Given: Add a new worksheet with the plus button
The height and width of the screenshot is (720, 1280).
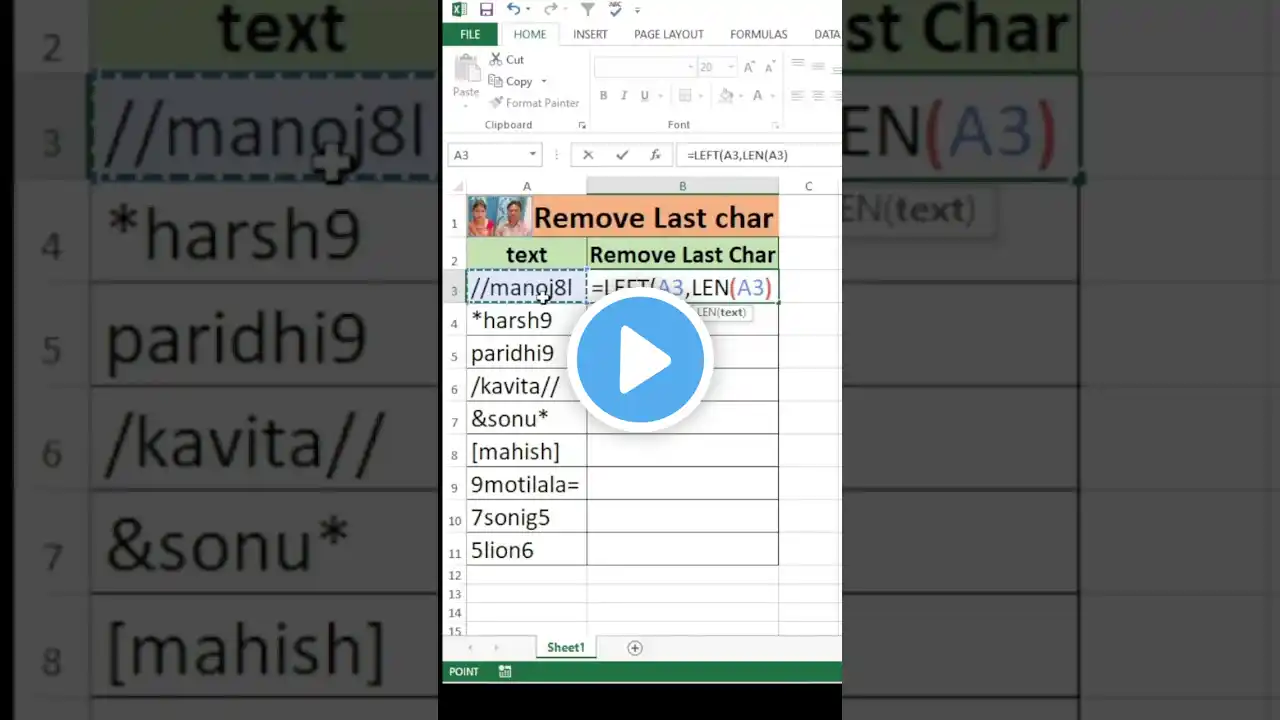Looking at the screenshot, I should tap(634, 647).
